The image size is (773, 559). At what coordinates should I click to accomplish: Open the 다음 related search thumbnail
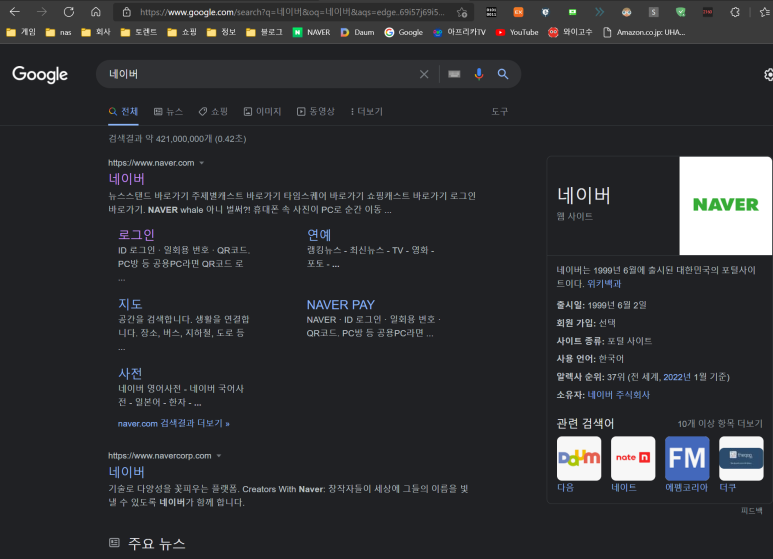[579, 458]
